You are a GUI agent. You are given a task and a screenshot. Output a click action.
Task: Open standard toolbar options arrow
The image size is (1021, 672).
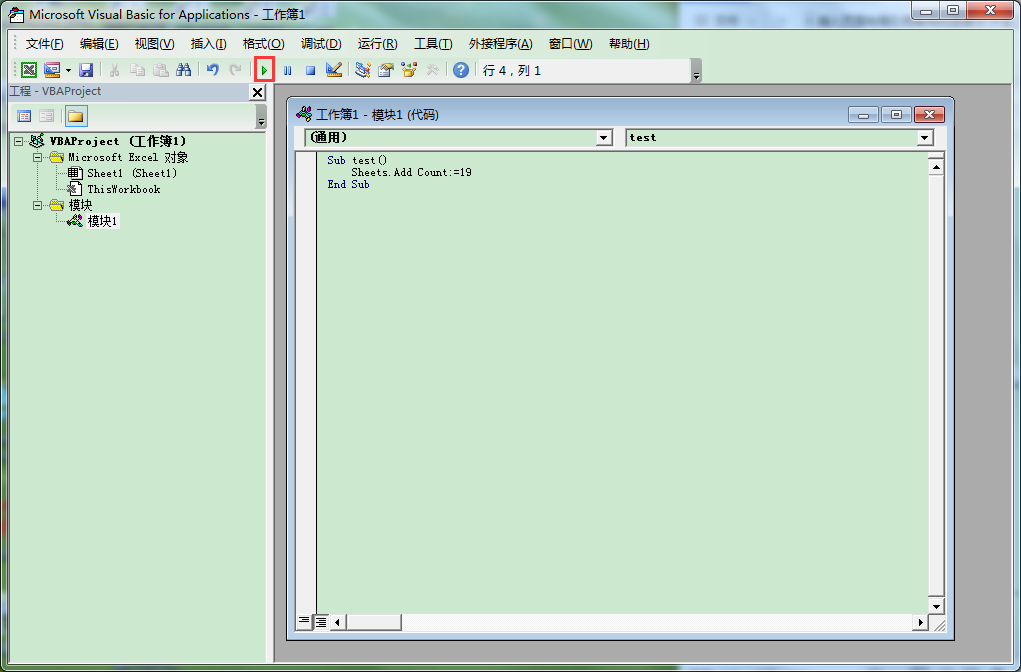click(696, 71)
